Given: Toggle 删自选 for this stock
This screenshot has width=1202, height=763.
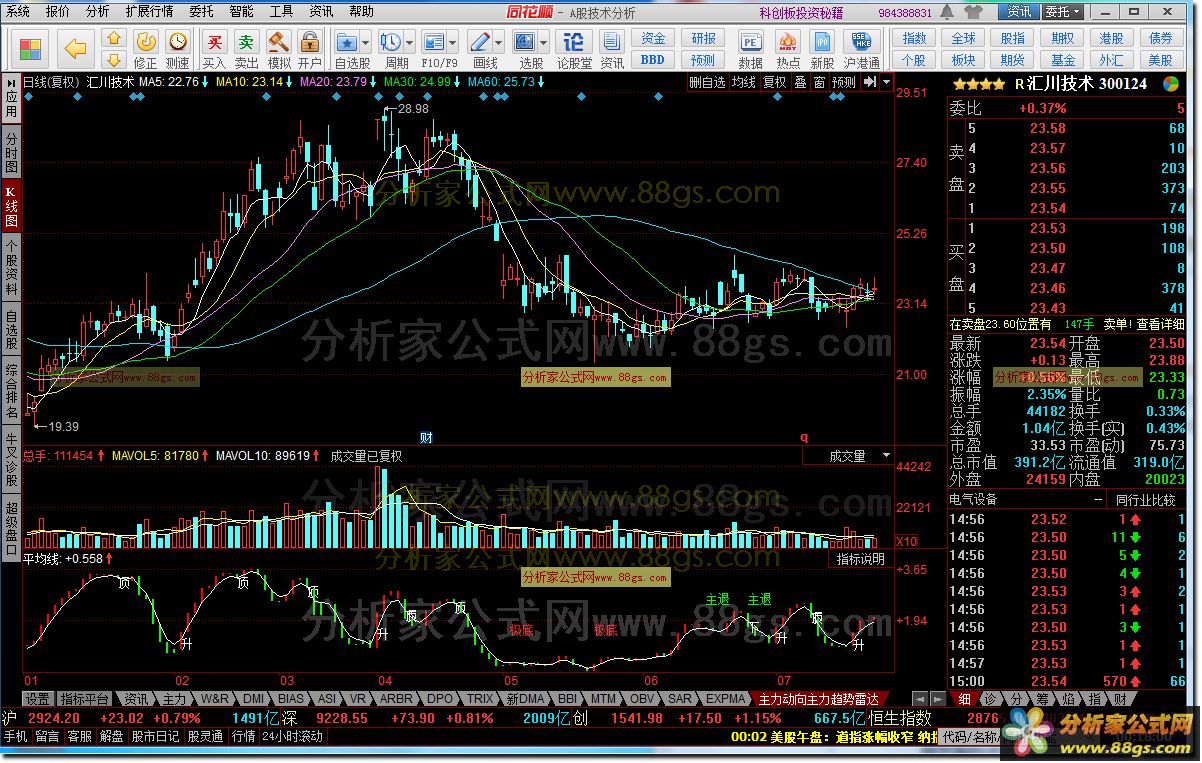Looking at the screenshot, I should point(707,82).
